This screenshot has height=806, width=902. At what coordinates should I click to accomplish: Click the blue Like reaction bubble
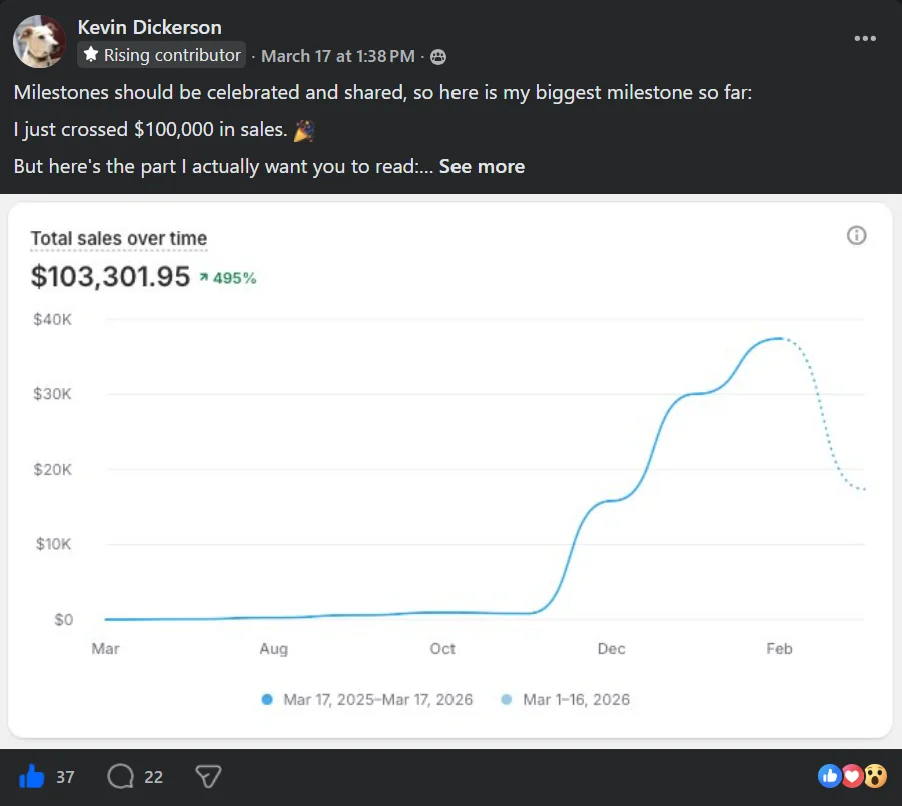(x=829, y=776)
